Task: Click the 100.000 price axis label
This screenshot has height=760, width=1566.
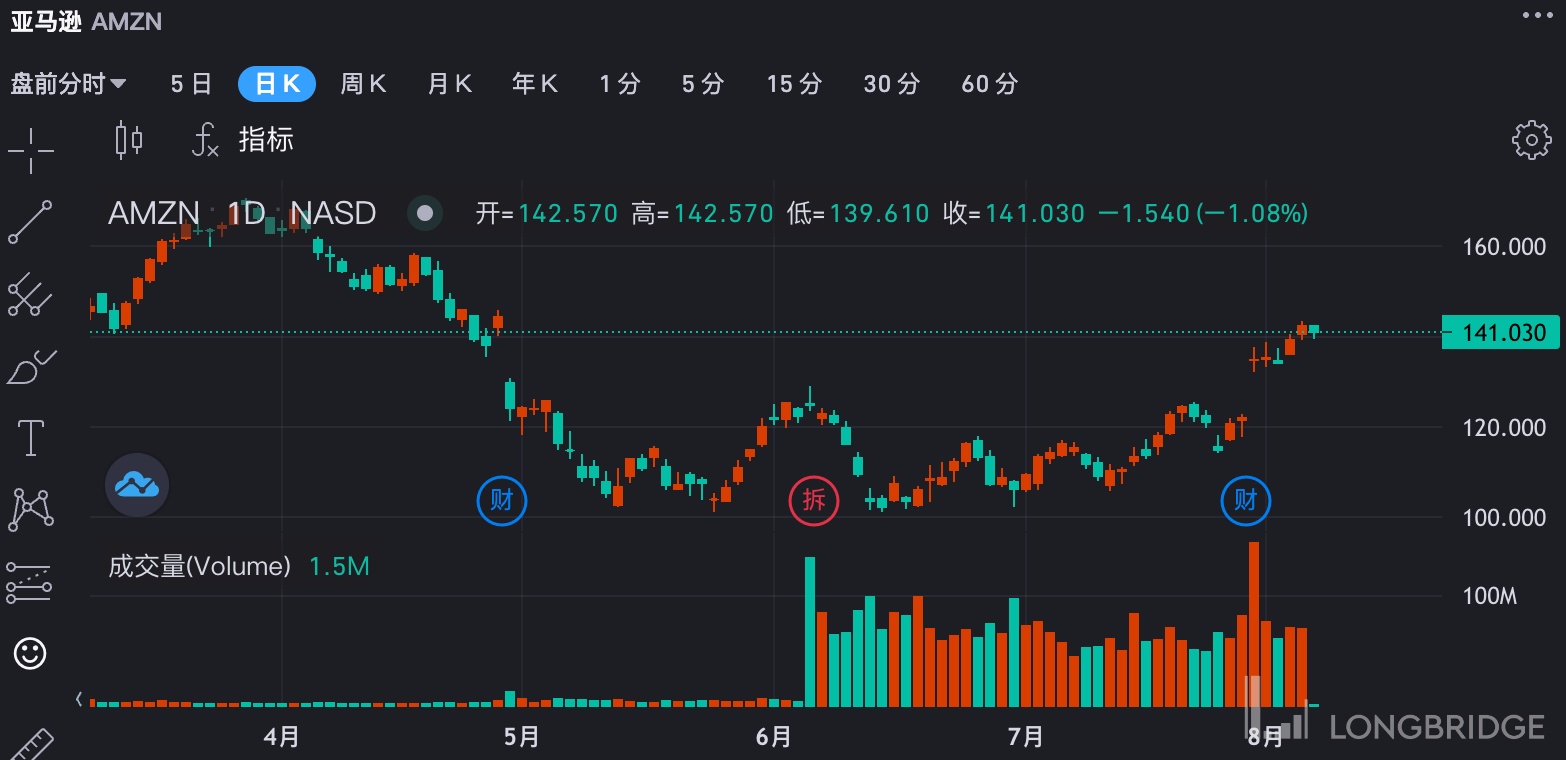Action: pos(1504,517)
